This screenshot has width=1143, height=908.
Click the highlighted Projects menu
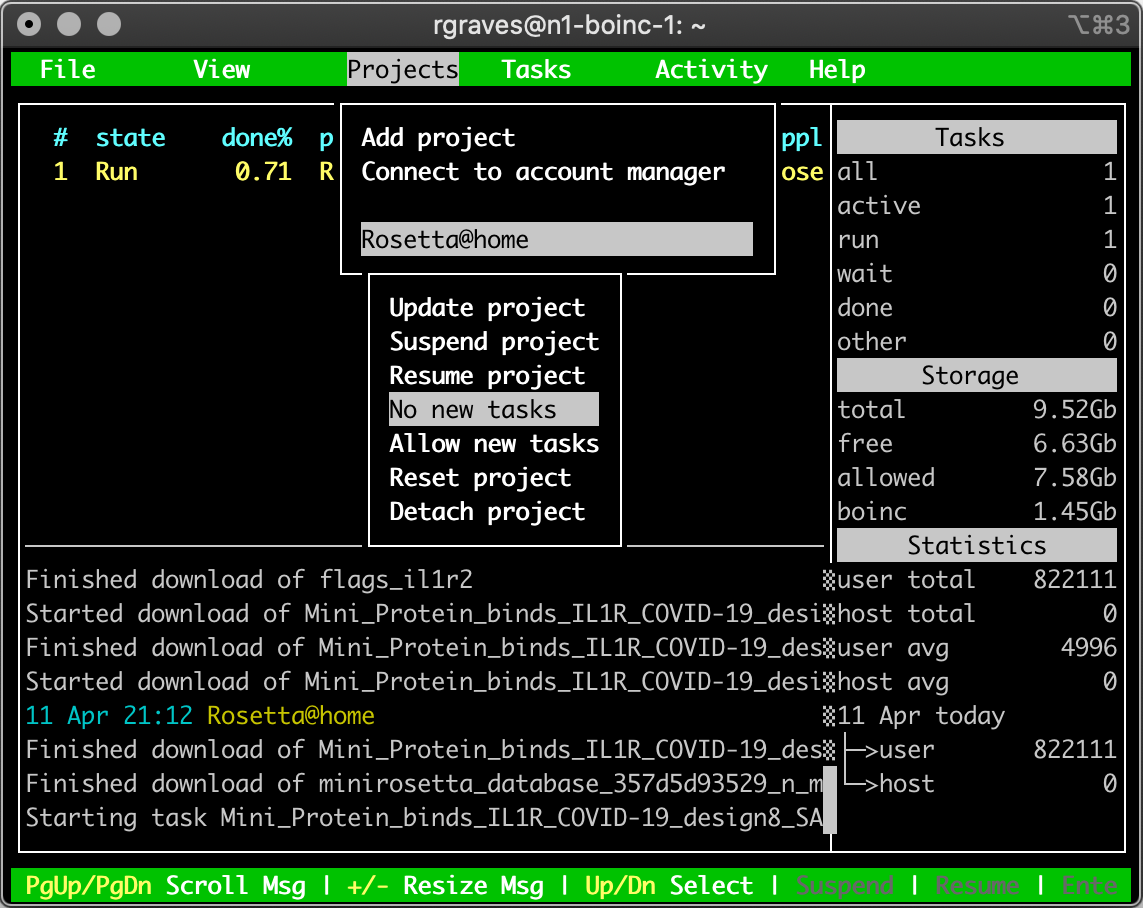403,70
